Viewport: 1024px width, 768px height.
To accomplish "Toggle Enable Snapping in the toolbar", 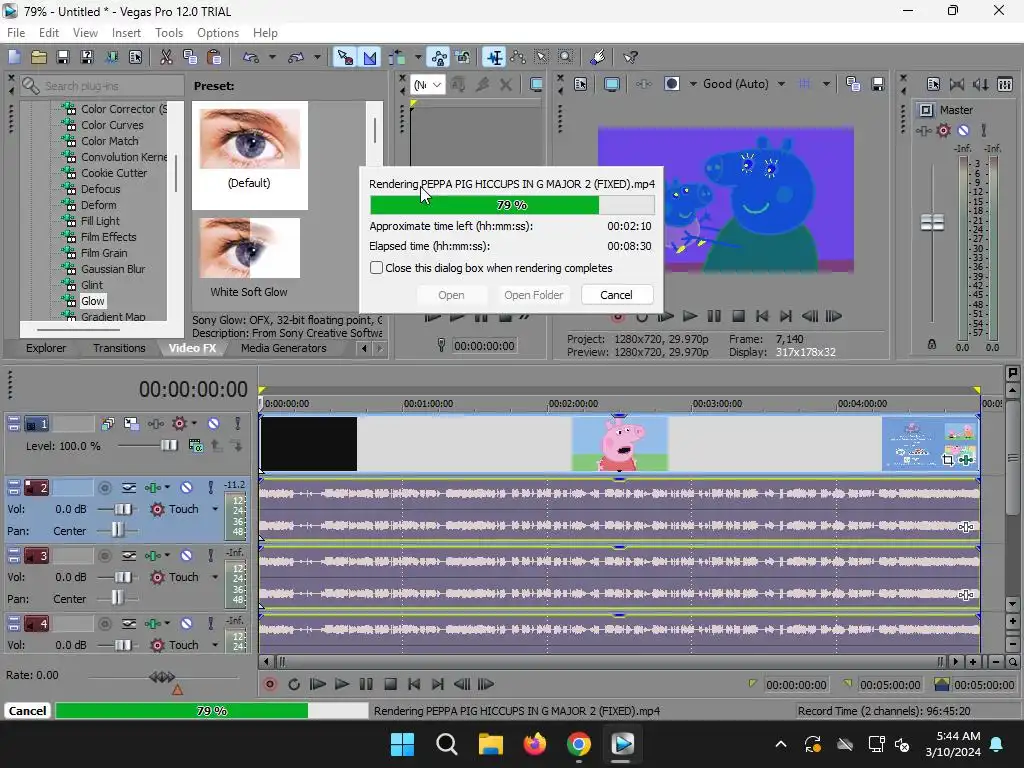I will (x=345, y=57).
